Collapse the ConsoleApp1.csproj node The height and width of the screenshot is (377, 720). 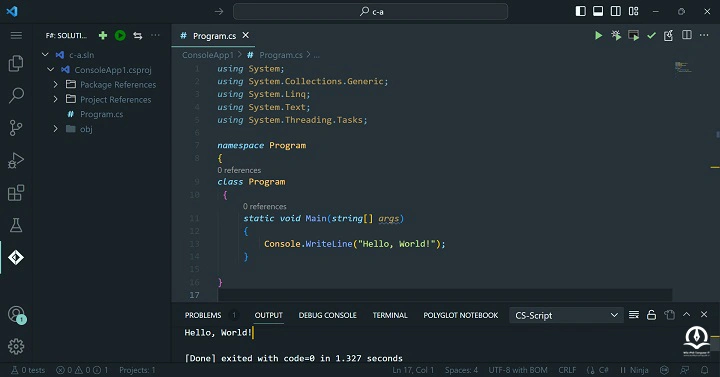click(51, 69)
